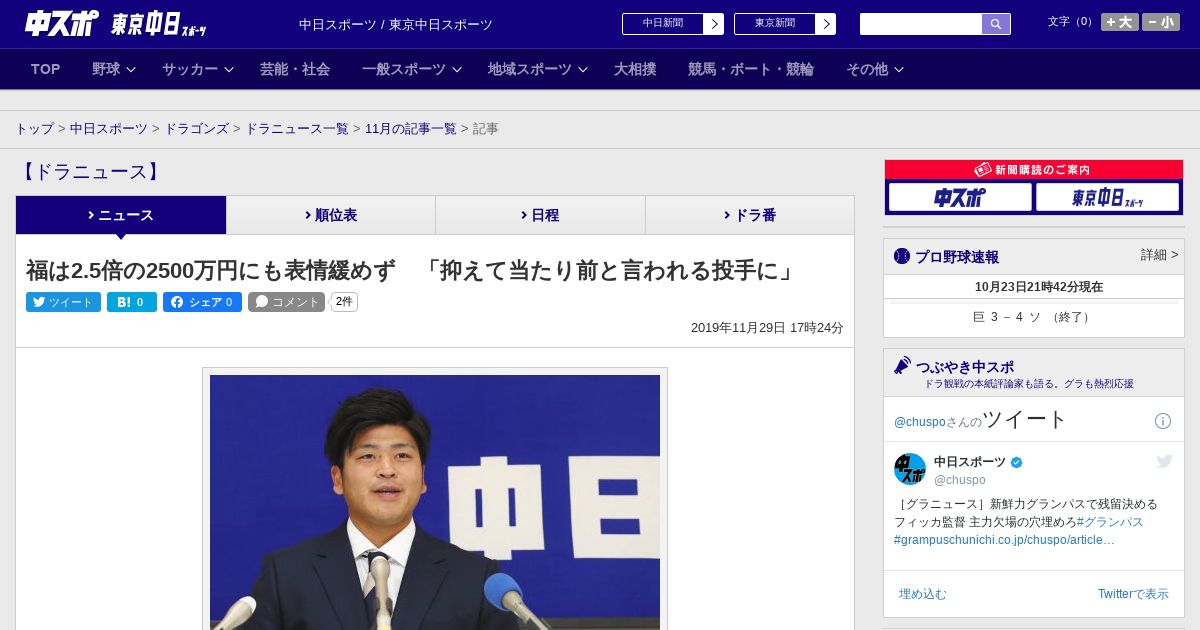The height and width of the screenshot is (630, 1200).
Task: Expand the 地域スポーツ dropdown menu
Action: coord(537,69)
